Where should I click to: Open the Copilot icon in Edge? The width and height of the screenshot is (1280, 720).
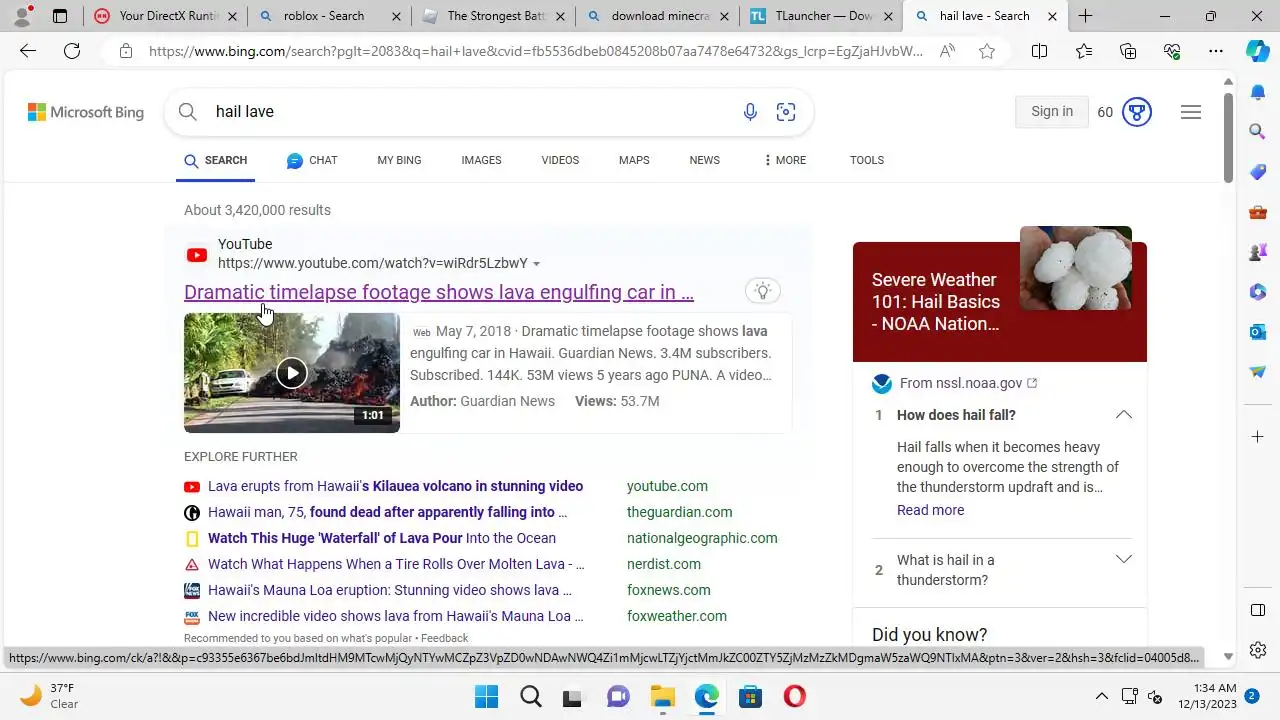click(x=1258, y=51)
